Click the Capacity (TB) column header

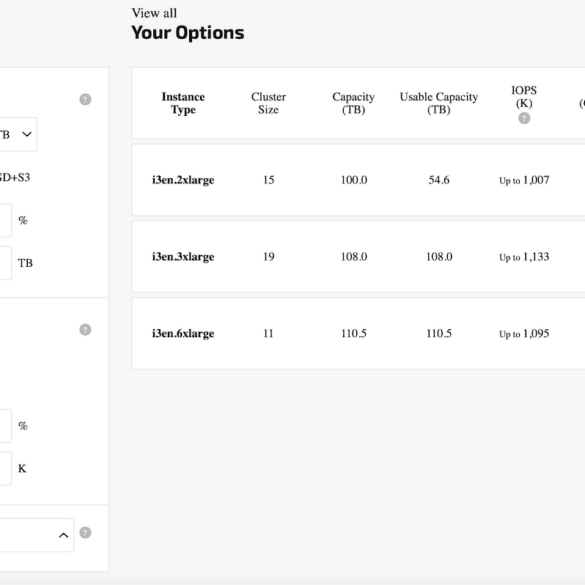(353, 103)
